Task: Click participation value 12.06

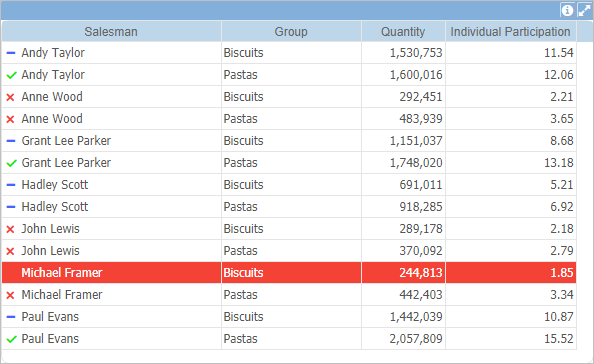Action: (559, 75)
